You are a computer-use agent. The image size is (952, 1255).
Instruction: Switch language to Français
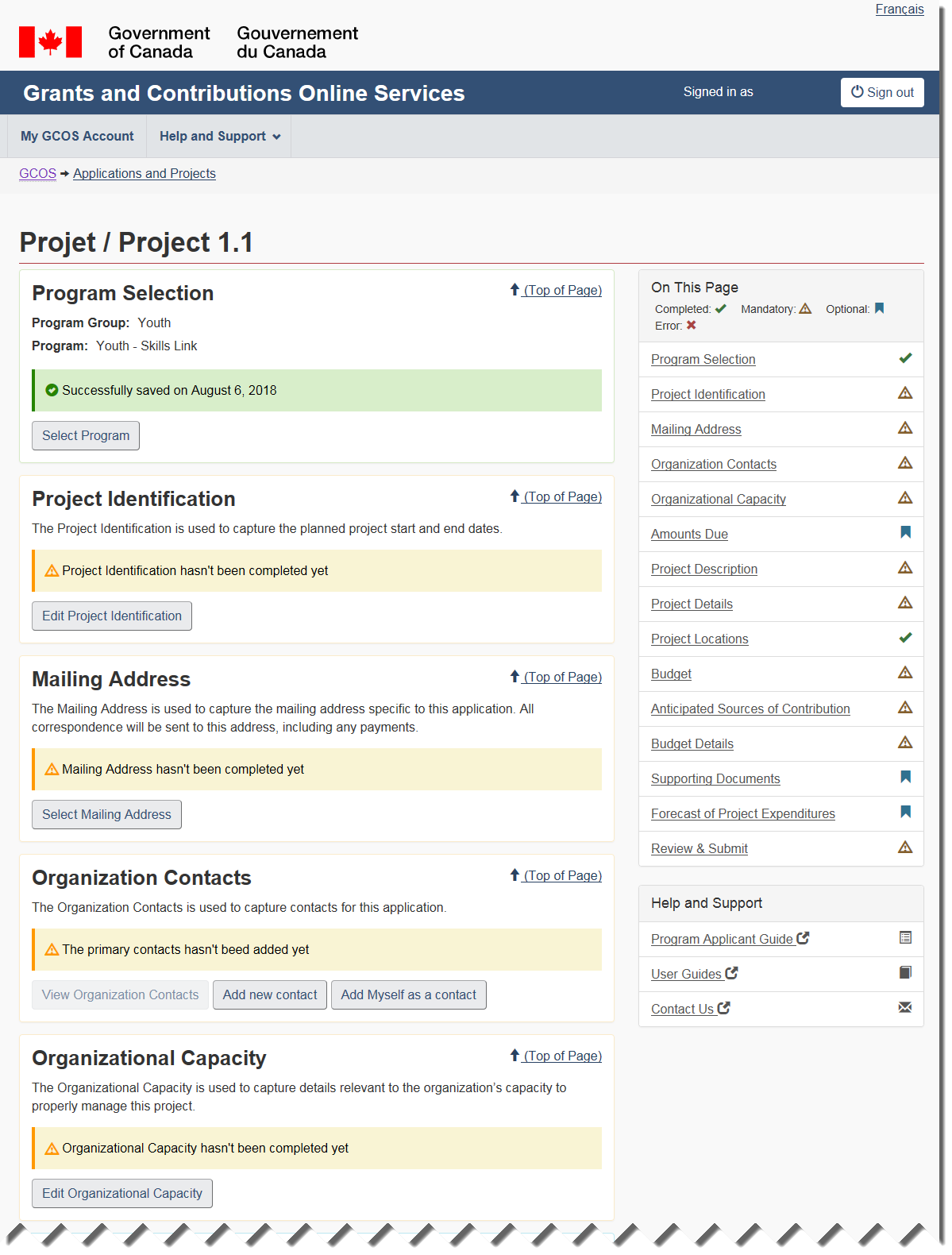[x=899, y=10]
